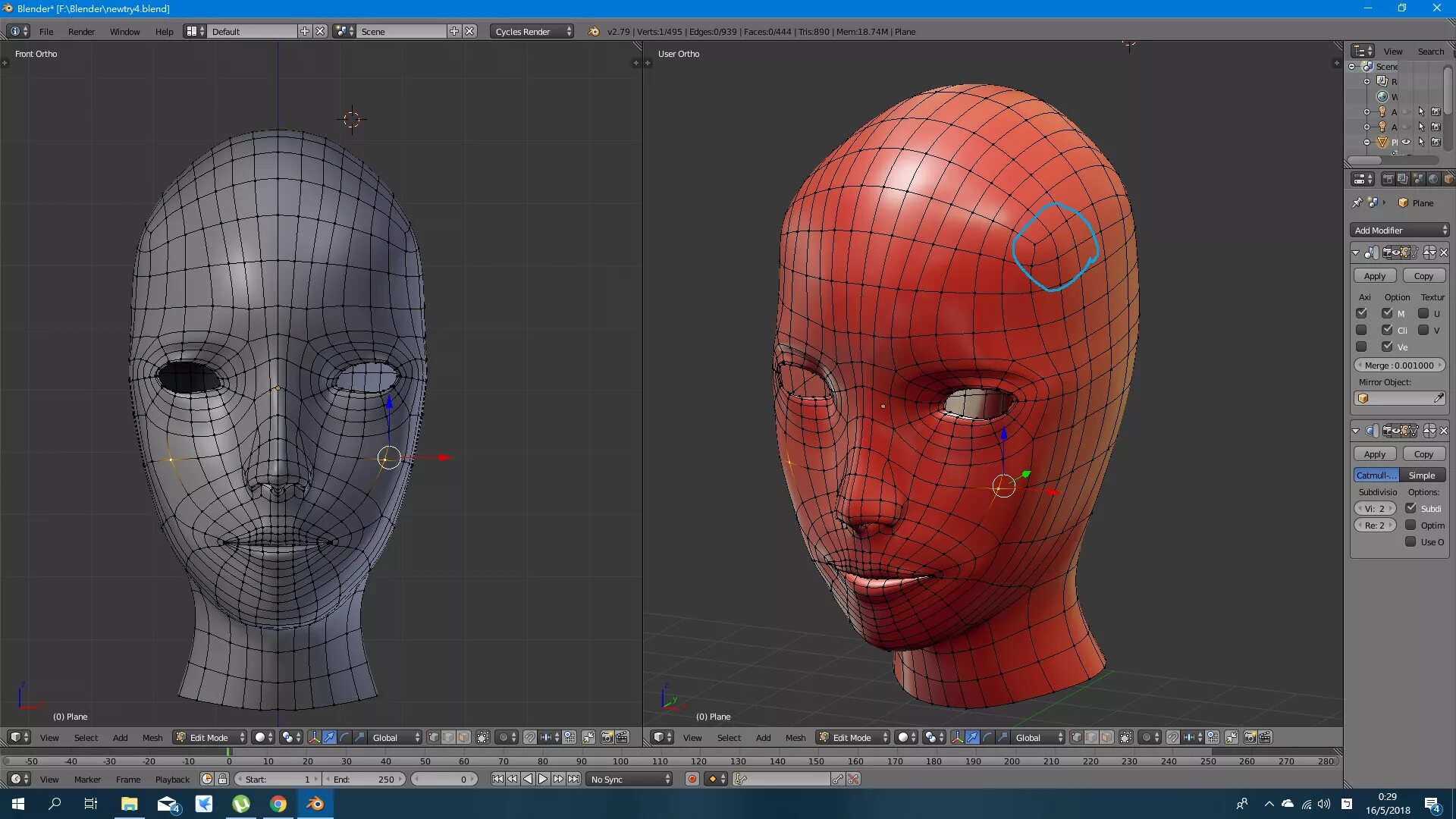Toggle the Cli (clipping) checkbox in Mirror modifier

point(1387,330)
